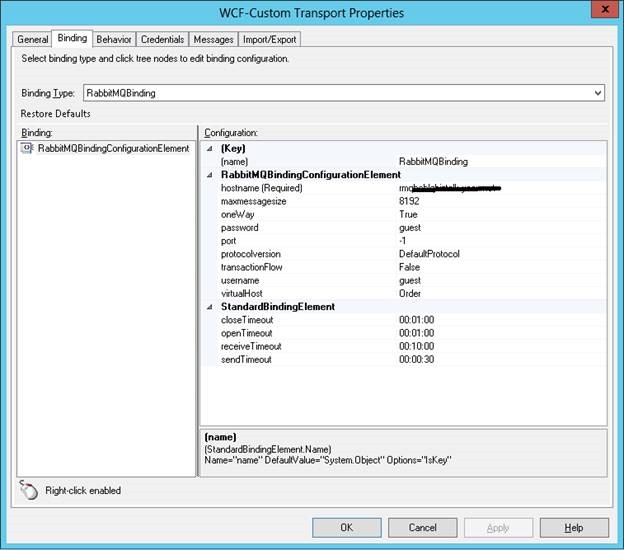Image resolution: width=624 pixels, height=550 pixels.
Task: Click the 8192 value
Action: coord(409,201)
